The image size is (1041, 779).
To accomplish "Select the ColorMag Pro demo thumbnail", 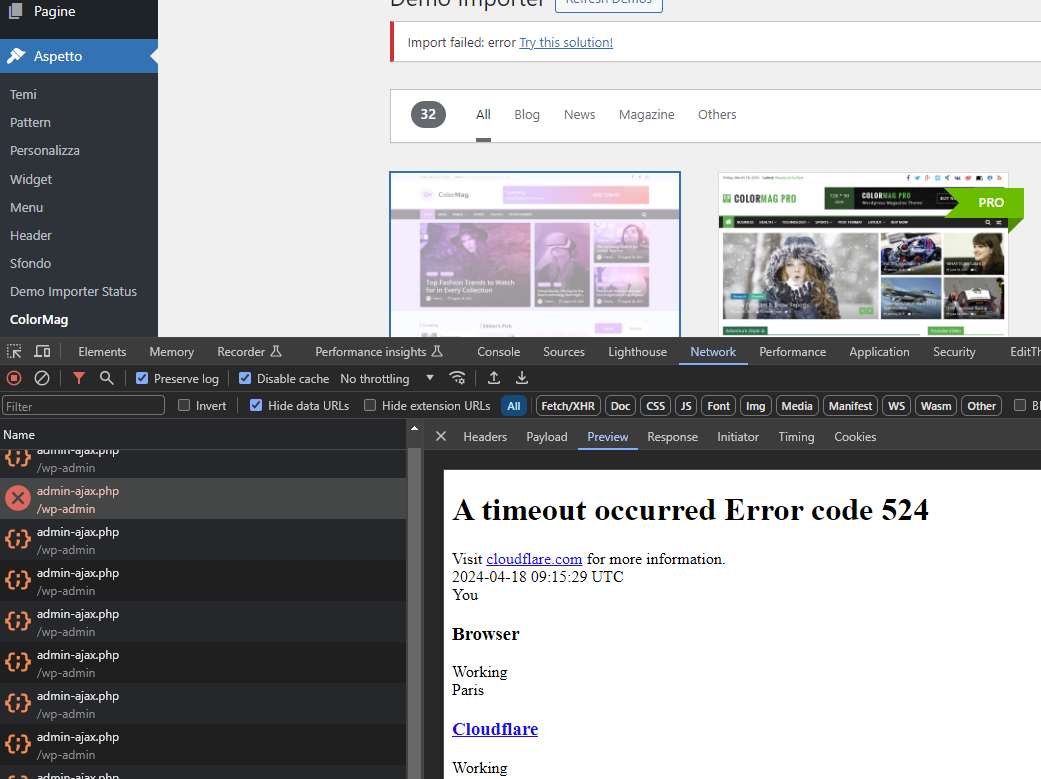I will [x=863, y=254].
